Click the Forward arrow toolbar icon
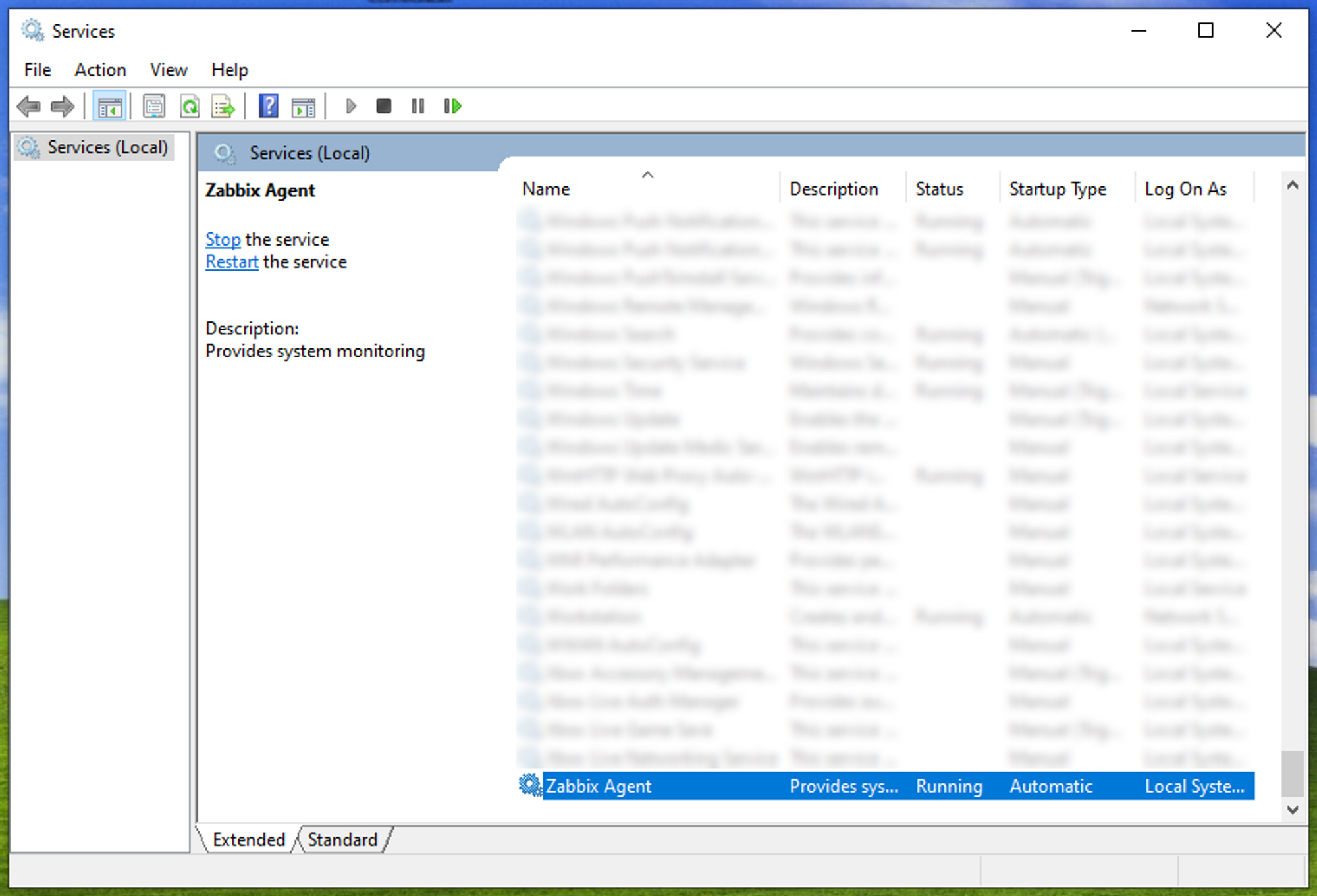 tap(63, 106)
